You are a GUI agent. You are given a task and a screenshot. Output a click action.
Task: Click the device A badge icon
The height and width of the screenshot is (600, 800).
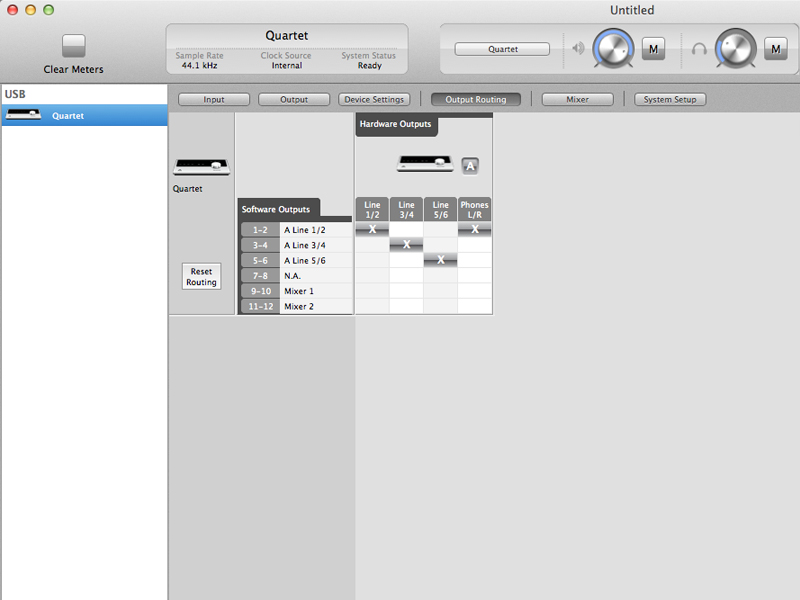470,166
